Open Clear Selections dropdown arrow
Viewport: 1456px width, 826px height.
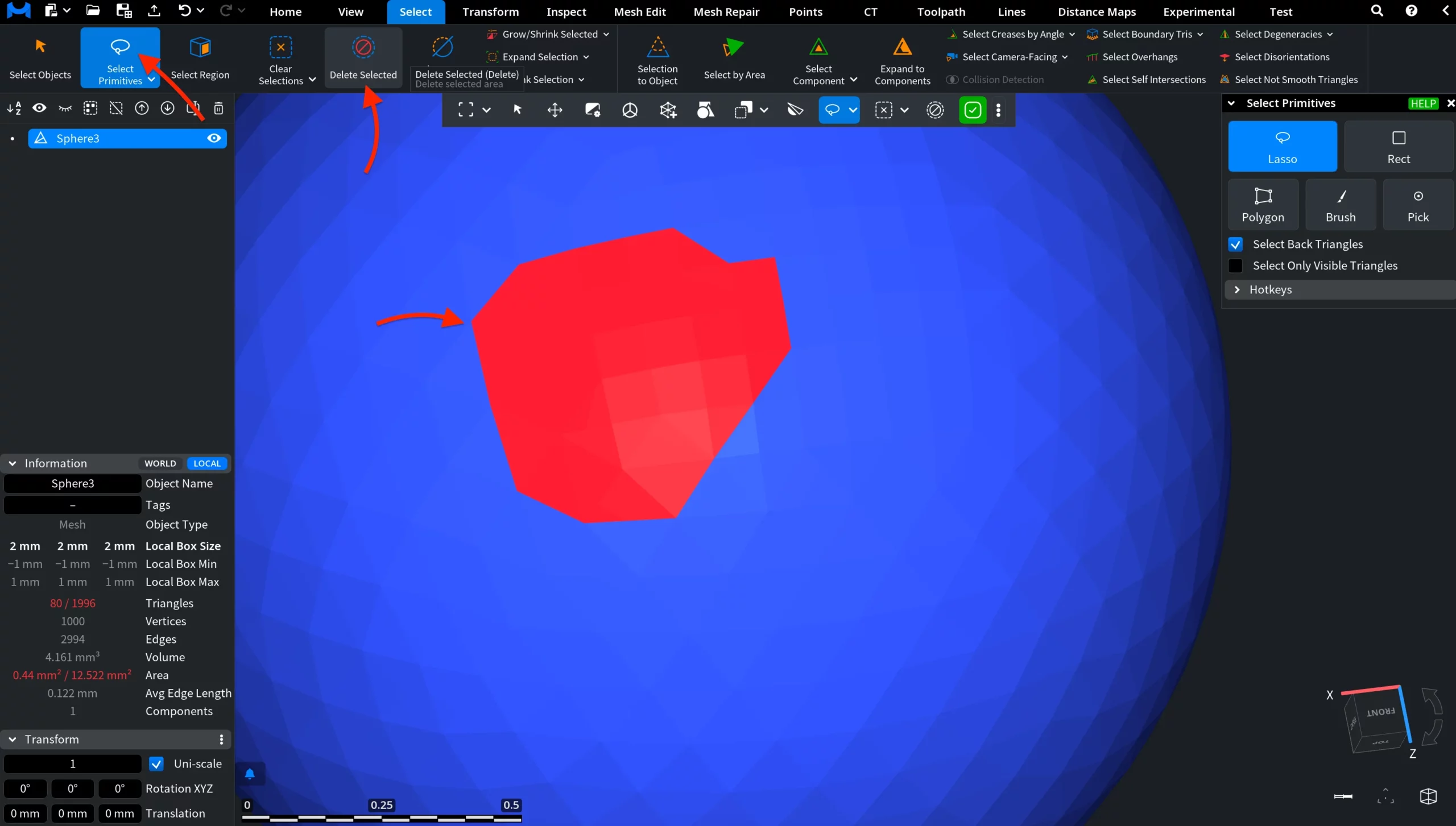tap(312, 80)
